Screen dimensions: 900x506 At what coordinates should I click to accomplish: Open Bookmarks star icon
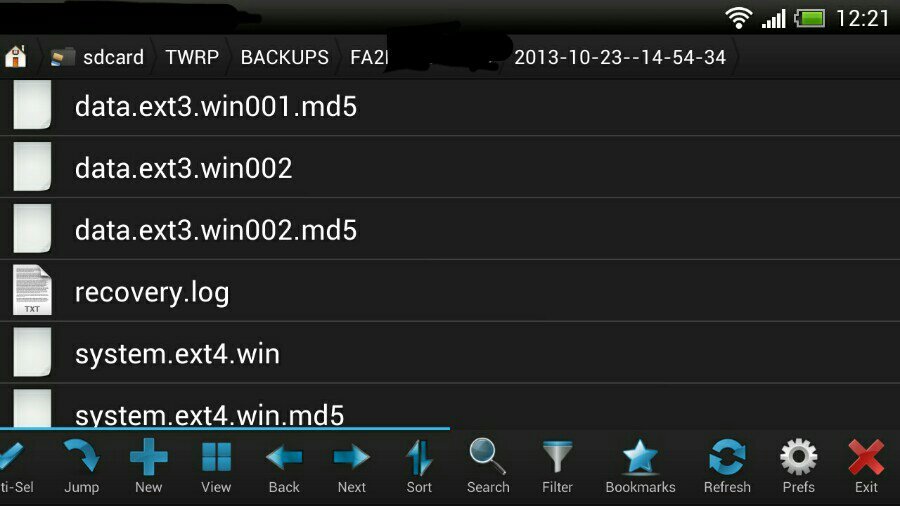[x=640, y=466]
